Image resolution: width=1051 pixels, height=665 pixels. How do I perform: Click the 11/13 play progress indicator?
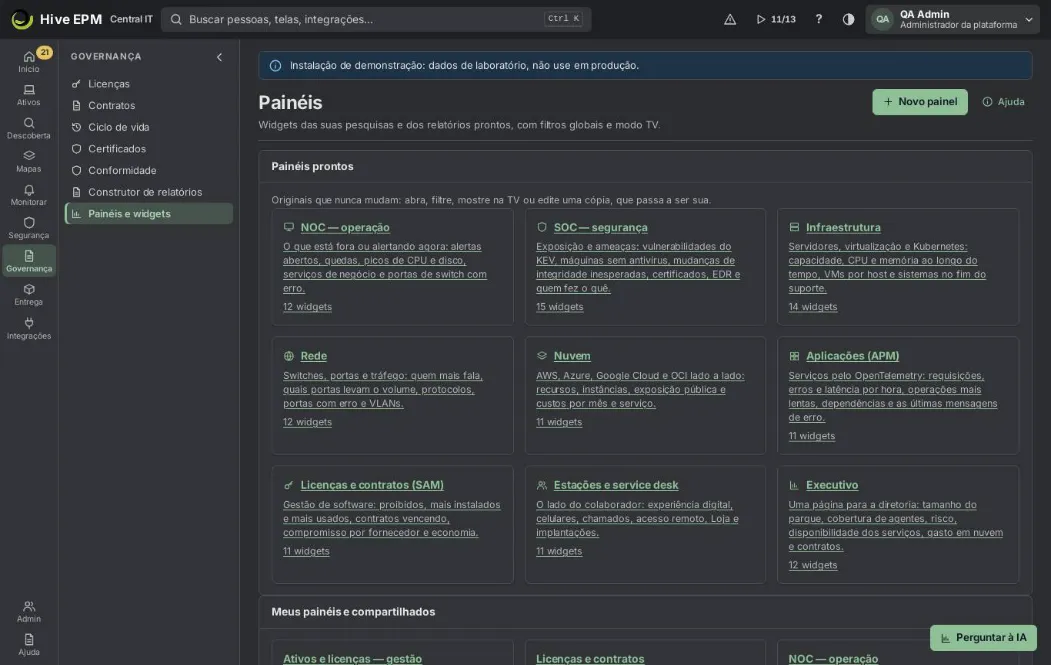click(776, 19)
